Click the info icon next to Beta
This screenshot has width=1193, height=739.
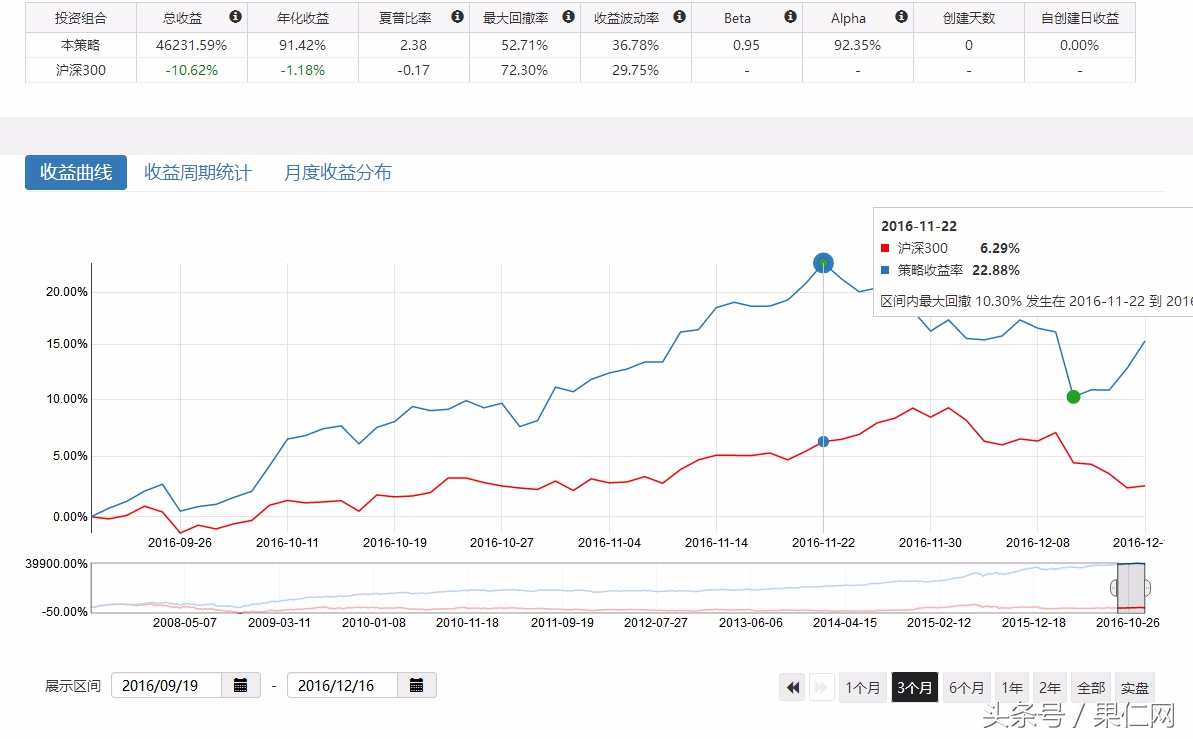coord(789,16)
